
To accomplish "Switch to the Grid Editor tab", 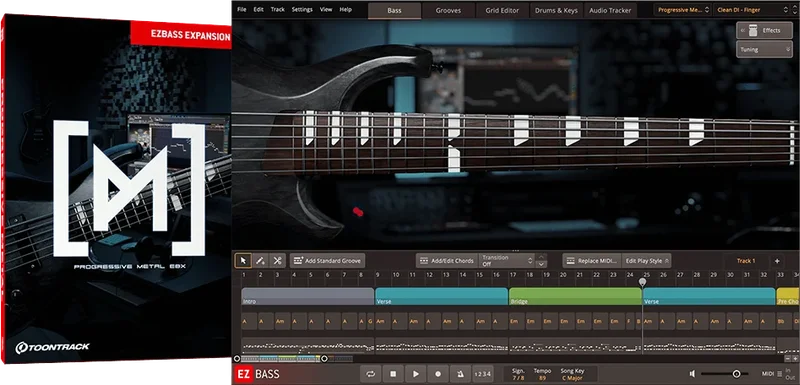I will [x=503, y=10].
